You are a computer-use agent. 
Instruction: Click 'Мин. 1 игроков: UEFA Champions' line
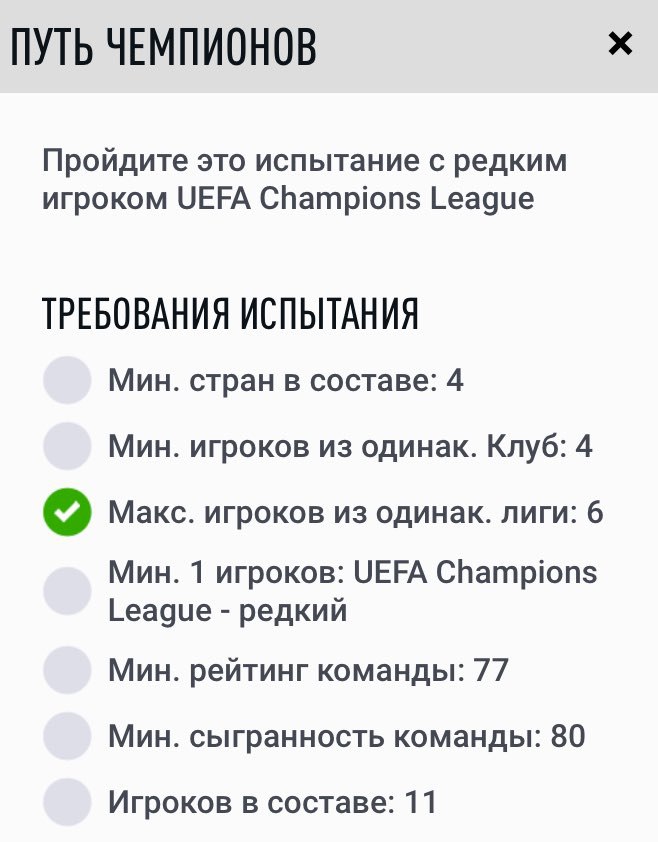(352, 573)
